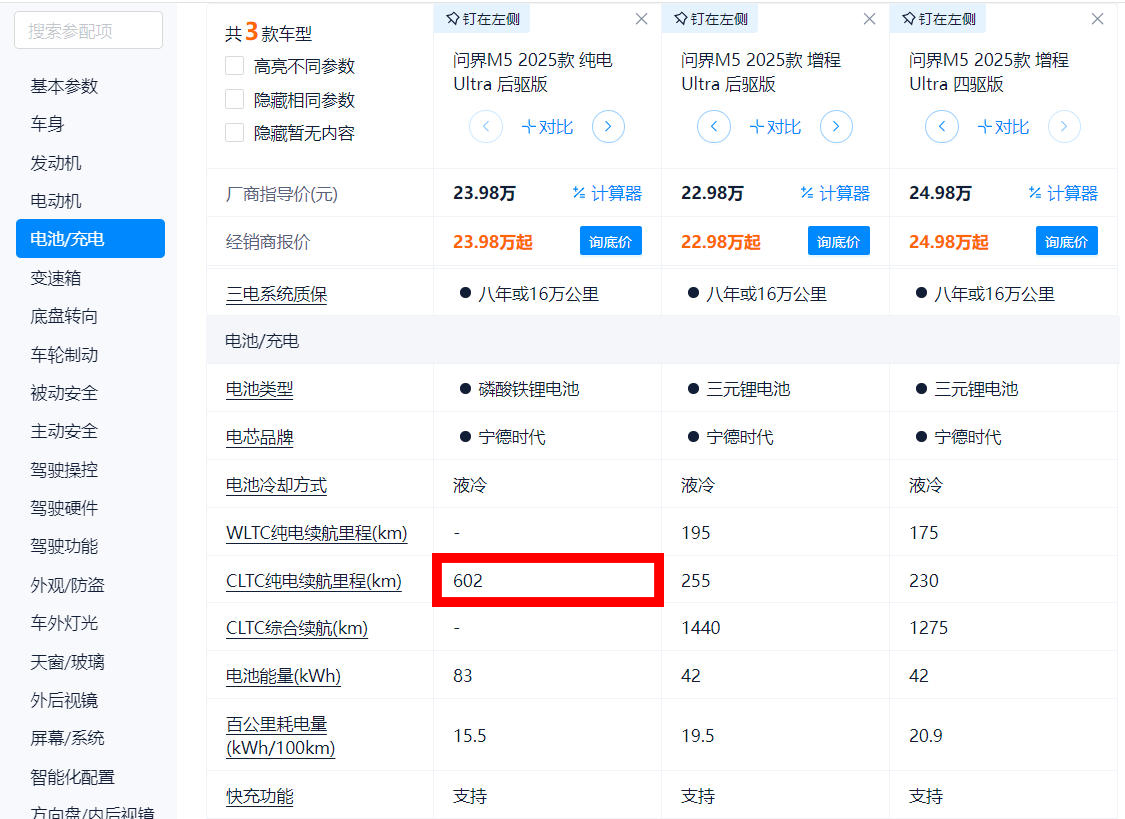Image resolution: width=1125 pixels, height=819 pixels.
Task: Enable 高亮不同参数 checkbox
Action: click(x=235, y=66)
